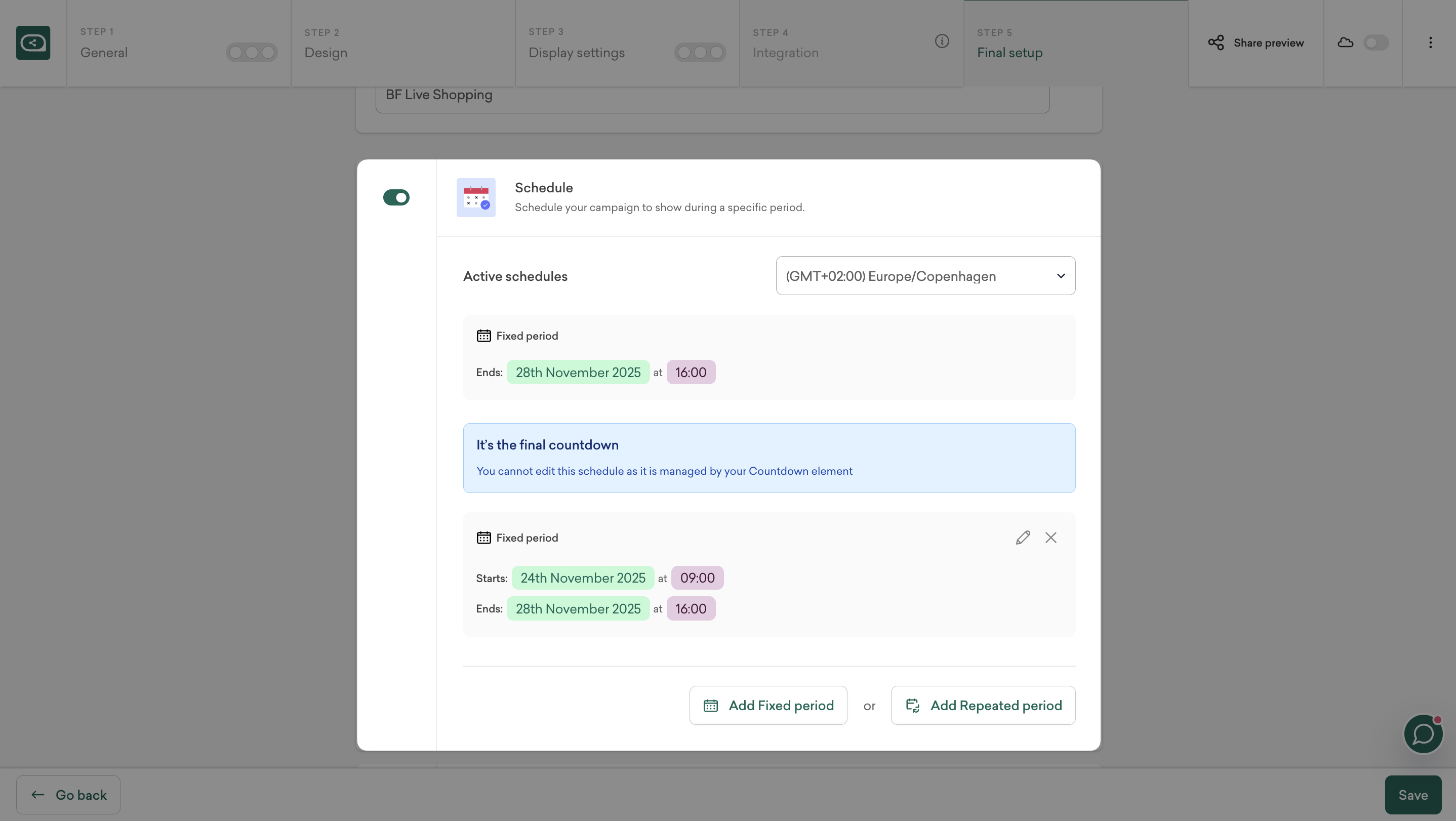Screen dimensions: 1456x821
Task: Click the start date 24th November 2025
Action: tap(583, 578)
